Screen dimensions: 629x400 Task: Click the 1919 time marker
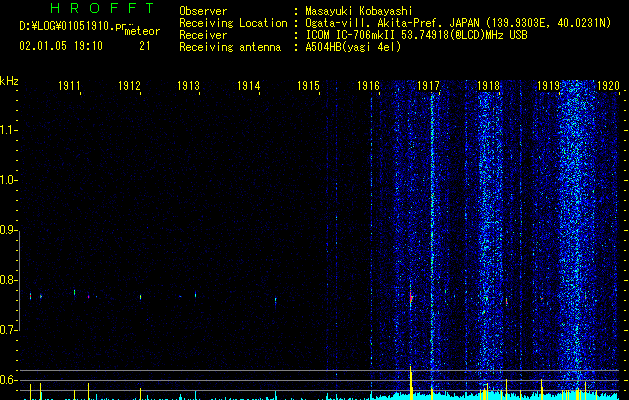click(548, 85)
